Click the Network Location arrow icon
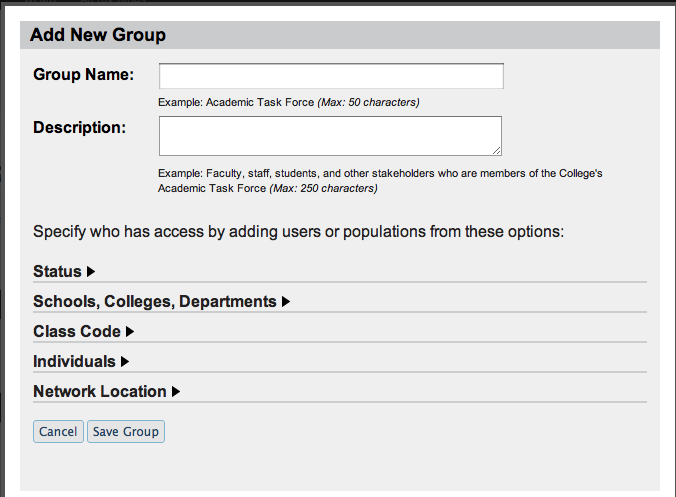Image resolution: width=676 pixels, height=497 pixels. 176,392
